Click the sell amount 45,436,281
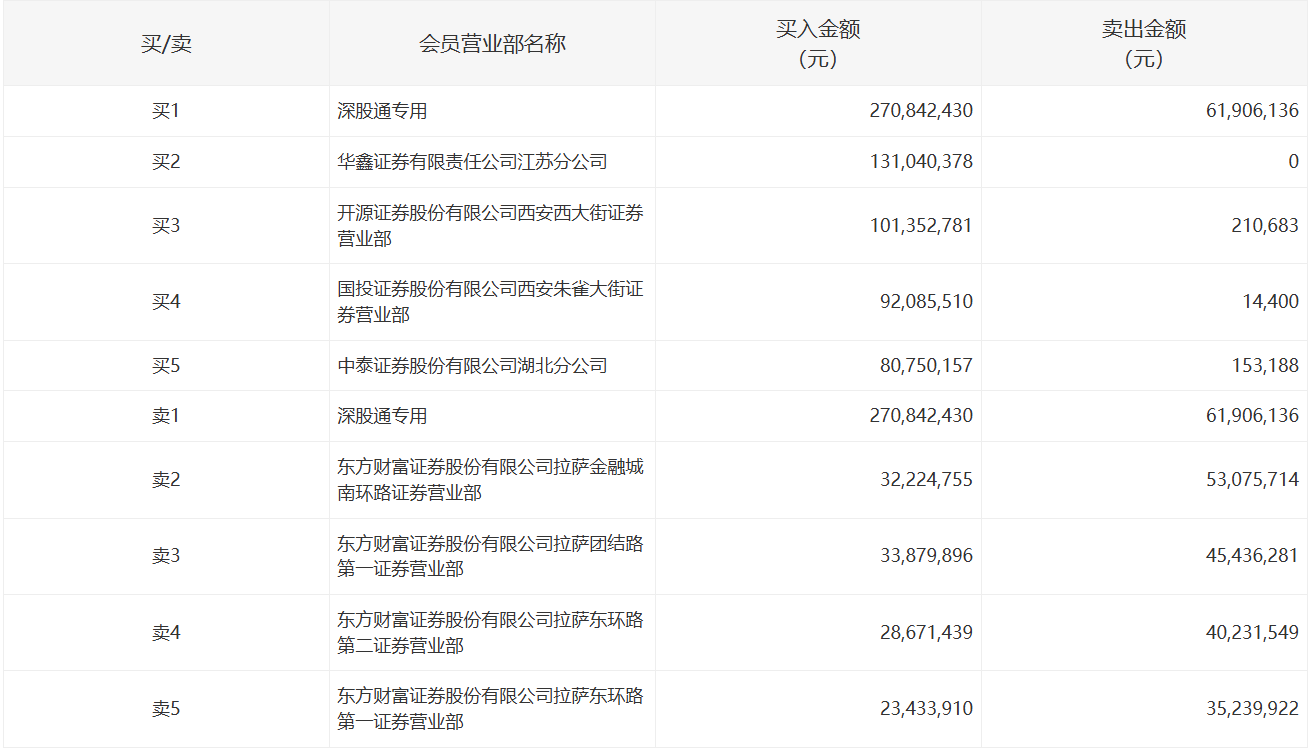This screenshot has width=1311, height=748. click(1252, 556)
